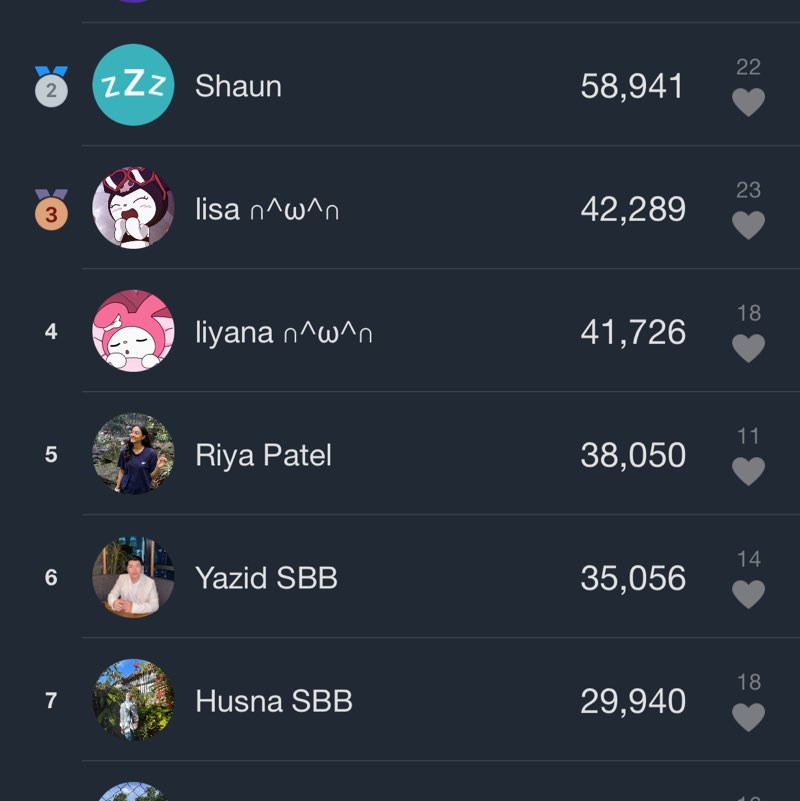Click the rank number 4 beside liyana
The image size is (800, 801).
(x=51, y=332)
